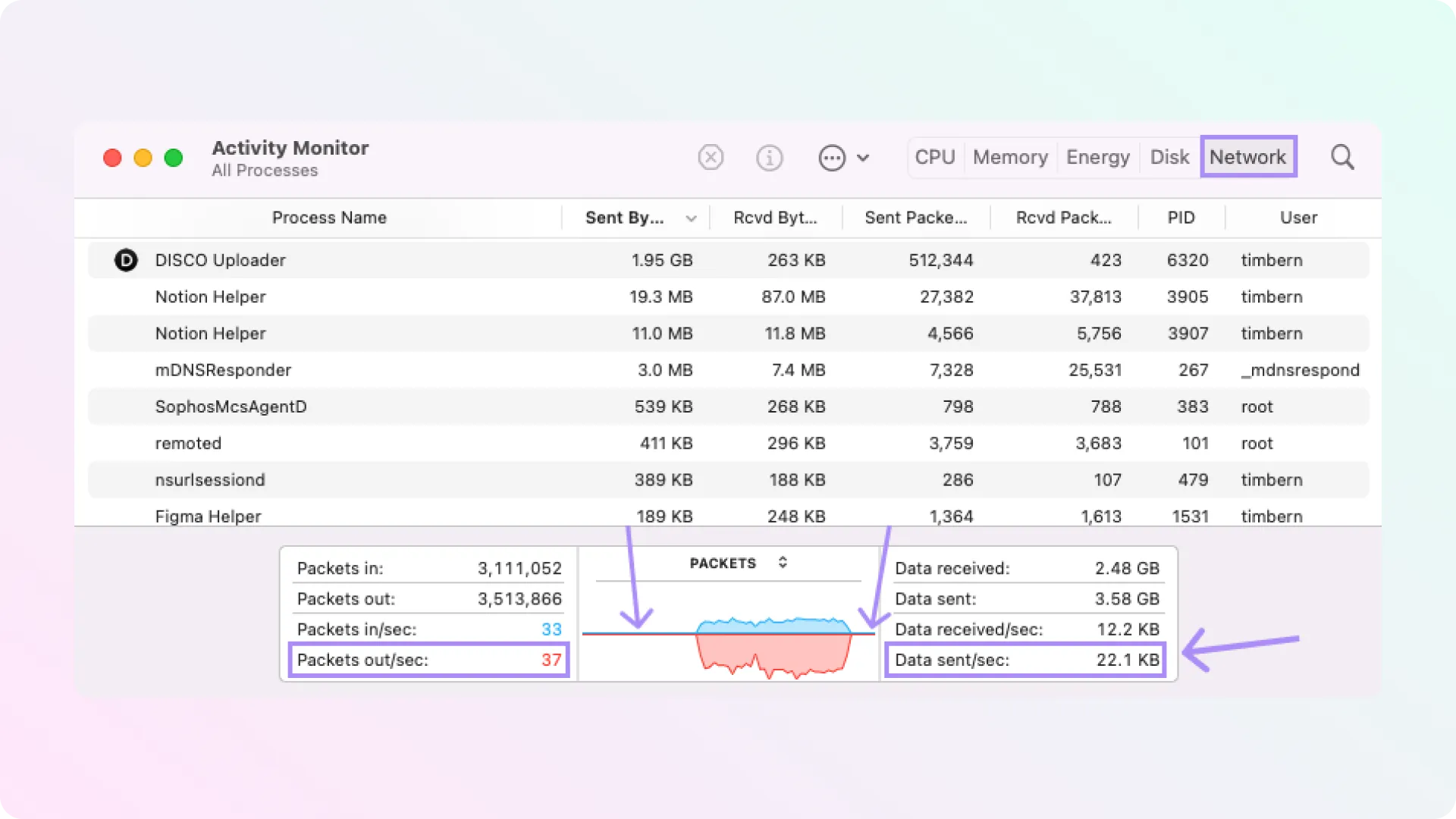The height and width of the screenshot is (819, 1456).
Task: Switch graph type with PACKETS stepper arrows
Action: click(x=783, y=563)
